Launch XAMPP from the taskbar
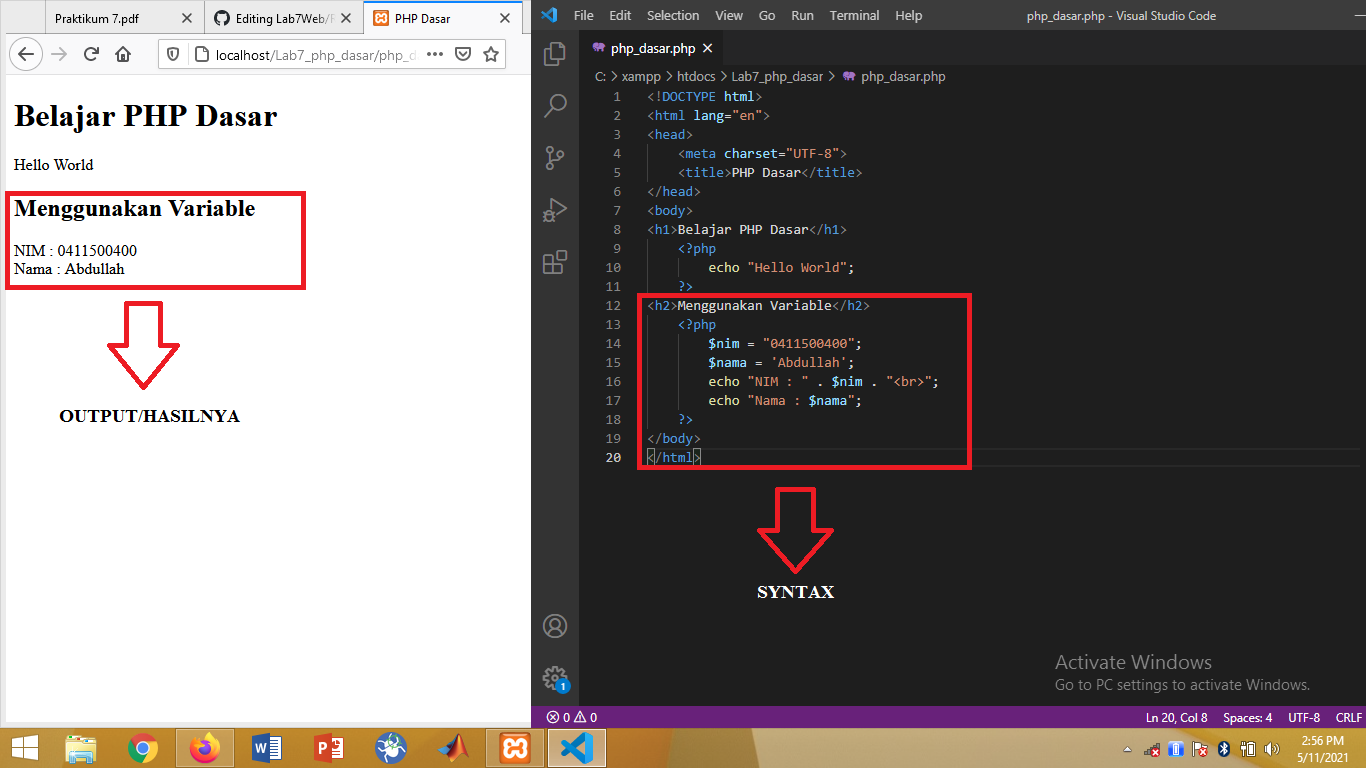 coord(514,748)
